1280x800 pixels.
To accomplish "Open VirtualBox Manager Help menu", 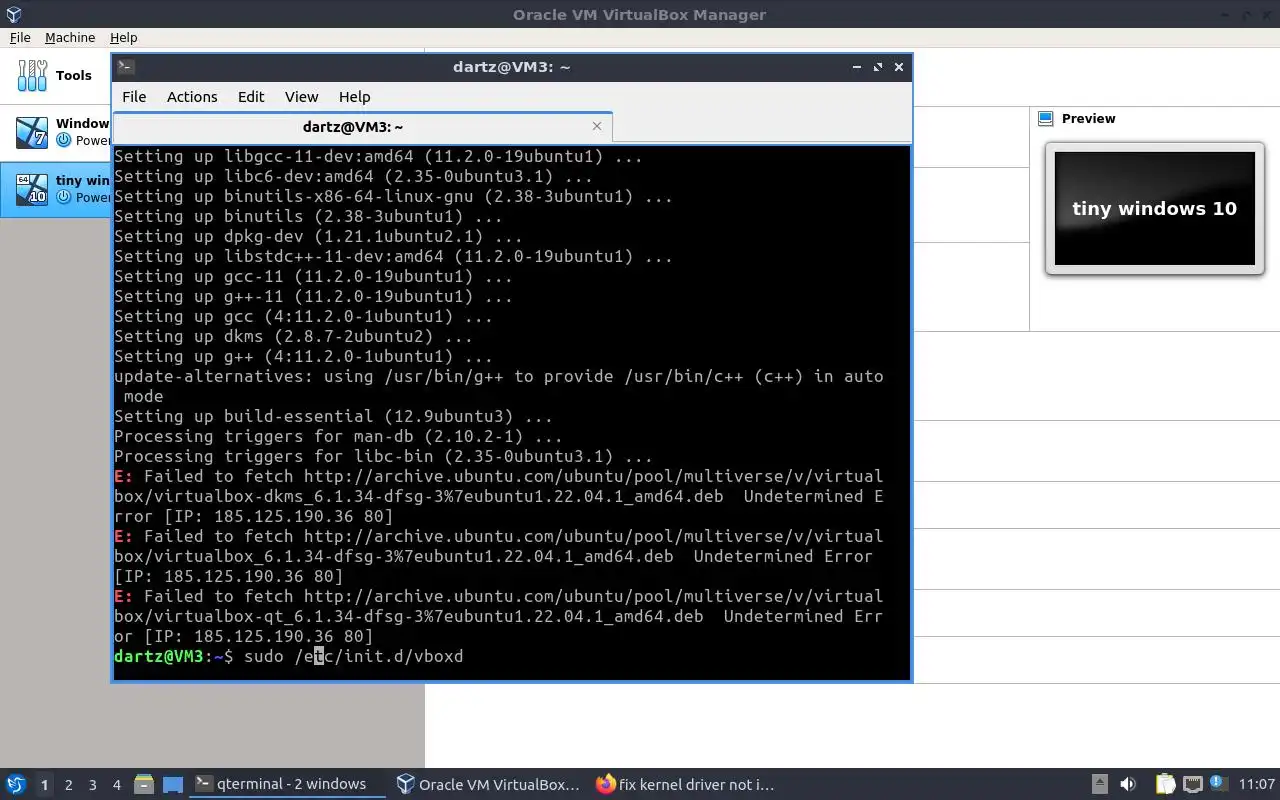I will (123, 37).
